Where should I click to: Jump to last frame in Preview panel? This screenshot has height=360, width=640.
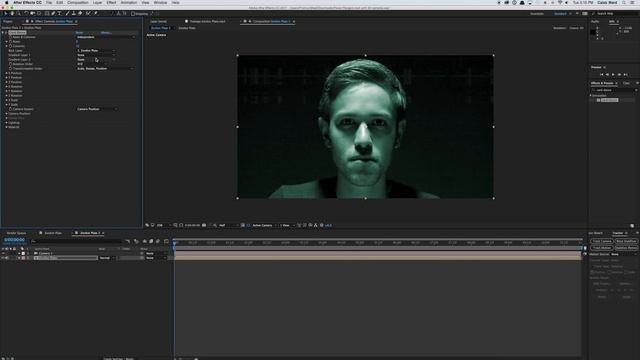click(x=625, y=75)
